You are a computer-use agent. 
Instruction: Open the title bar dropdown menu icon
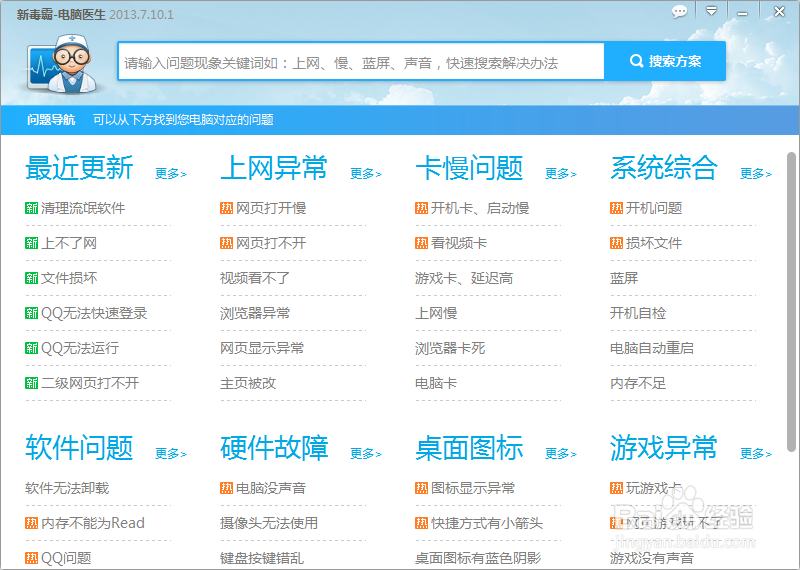(x=711, y=11)
